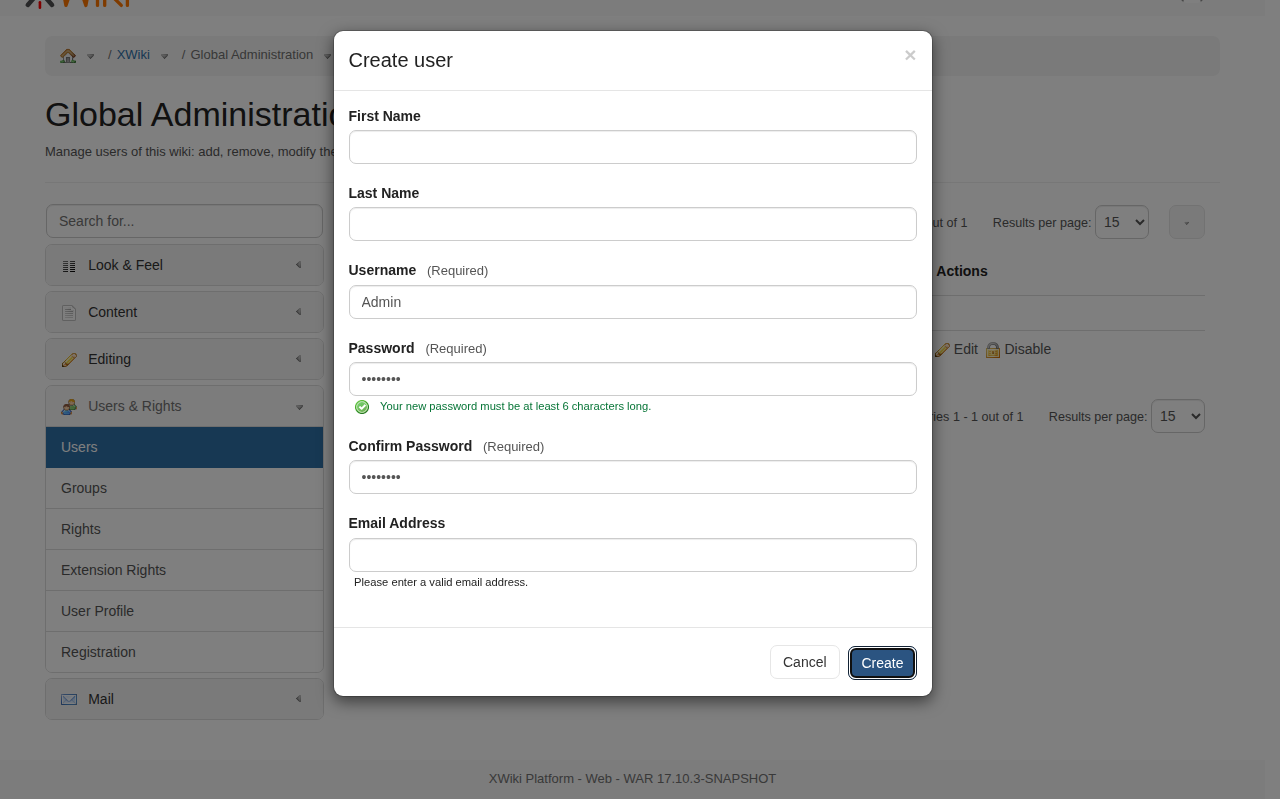Click the Look & Feel section icon
This screenshot has height=799, width=1280.
click(x=69, y=266)
